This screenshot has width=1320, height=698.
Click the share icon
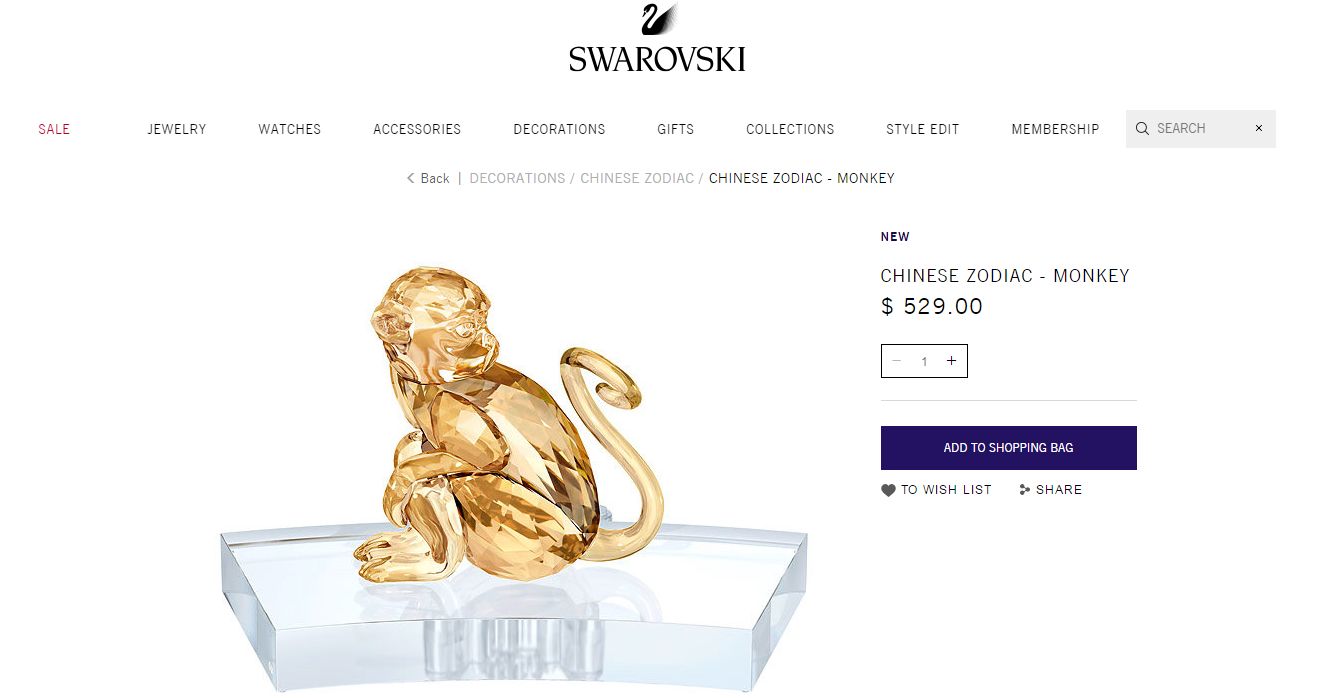(1024, 490)
